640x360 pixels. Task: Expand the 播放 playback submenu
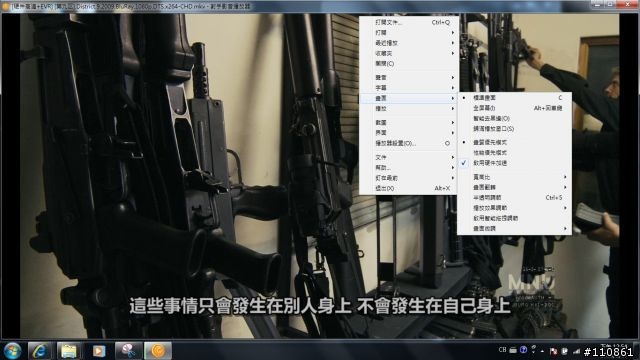[x=409, y=109]
